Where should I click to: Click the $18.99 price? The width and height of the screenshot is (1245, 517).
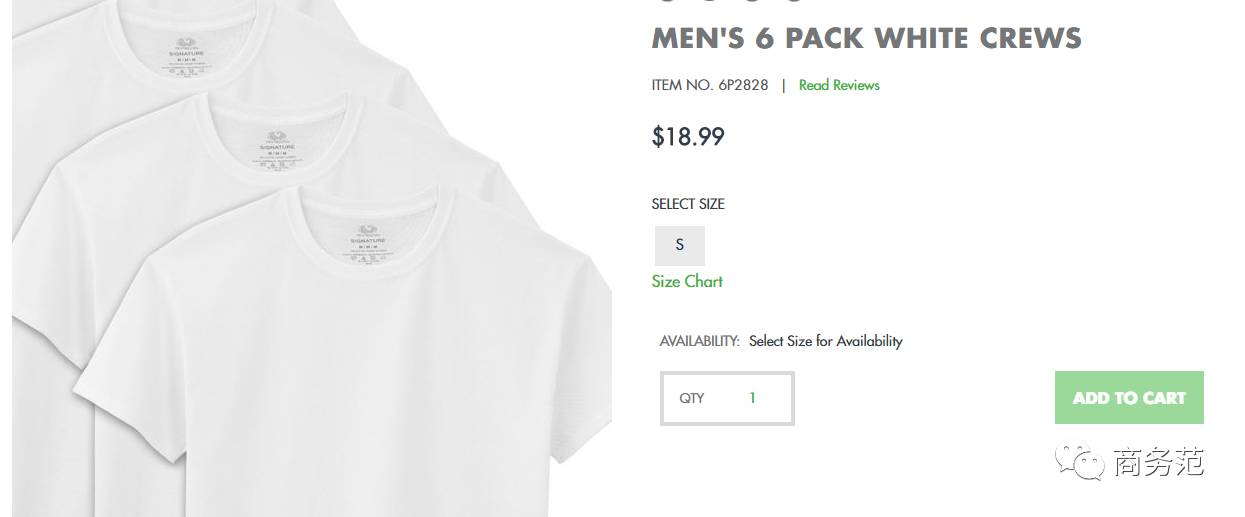click(x=688, y=136)
